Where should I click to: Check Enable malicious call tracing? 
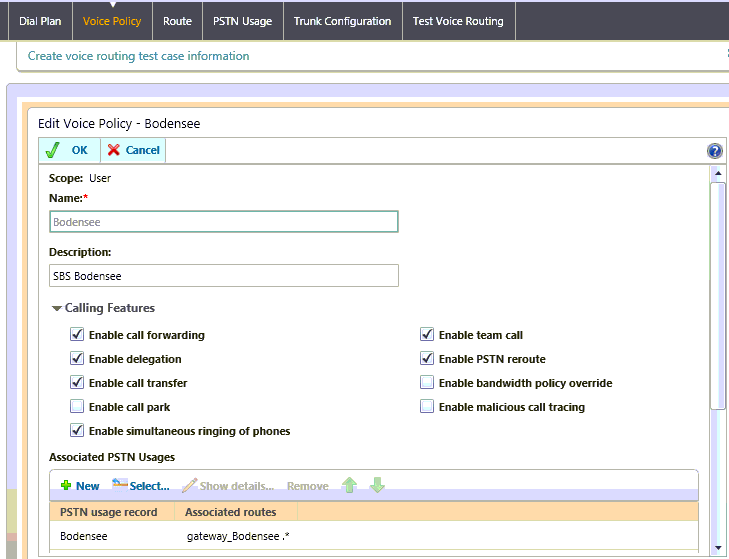click(427, 406)
